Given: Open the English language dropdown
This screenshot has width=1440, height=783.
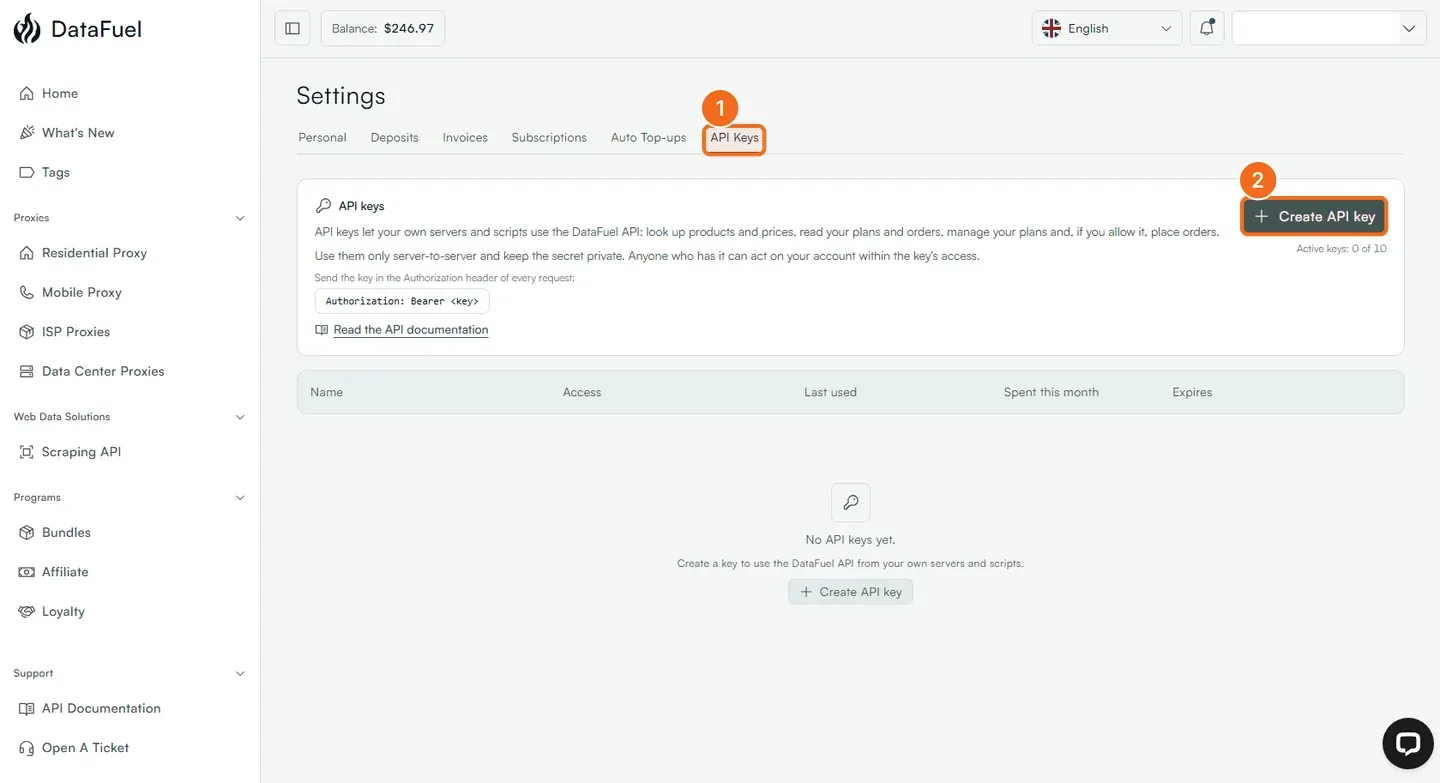Looking at the screenshot, I should point(1107,28).
